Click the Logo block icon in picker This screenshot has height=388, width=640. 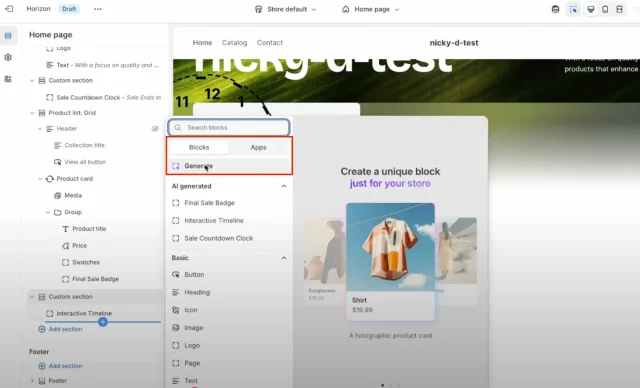click(x=176, y=346)
